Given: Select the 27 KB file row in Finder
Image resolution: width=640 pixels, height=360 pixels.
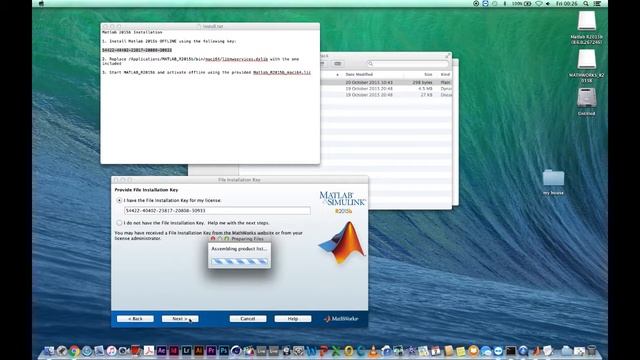Looking at the screenshot, I should (x=386, y=95).
